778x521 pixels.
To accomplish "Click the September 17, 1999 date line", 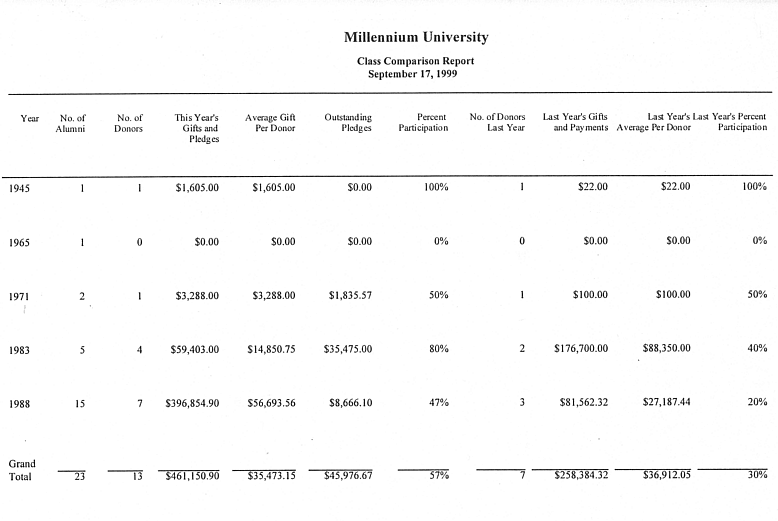I will [412, 74].
